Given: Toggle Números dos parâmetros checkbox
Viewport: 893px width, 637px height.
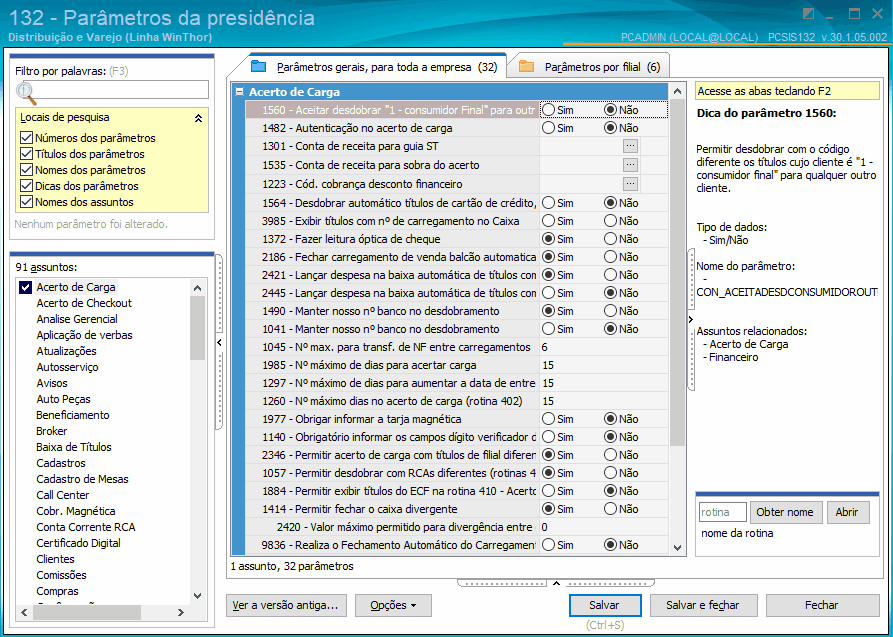Looking at the screenshot, I should [26, 138].
